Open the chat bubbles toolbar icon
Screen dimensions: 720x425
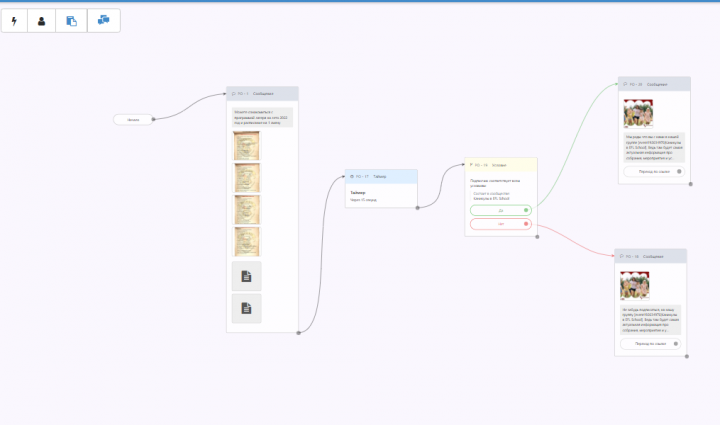pyautogui.click(x=104, y=21)
